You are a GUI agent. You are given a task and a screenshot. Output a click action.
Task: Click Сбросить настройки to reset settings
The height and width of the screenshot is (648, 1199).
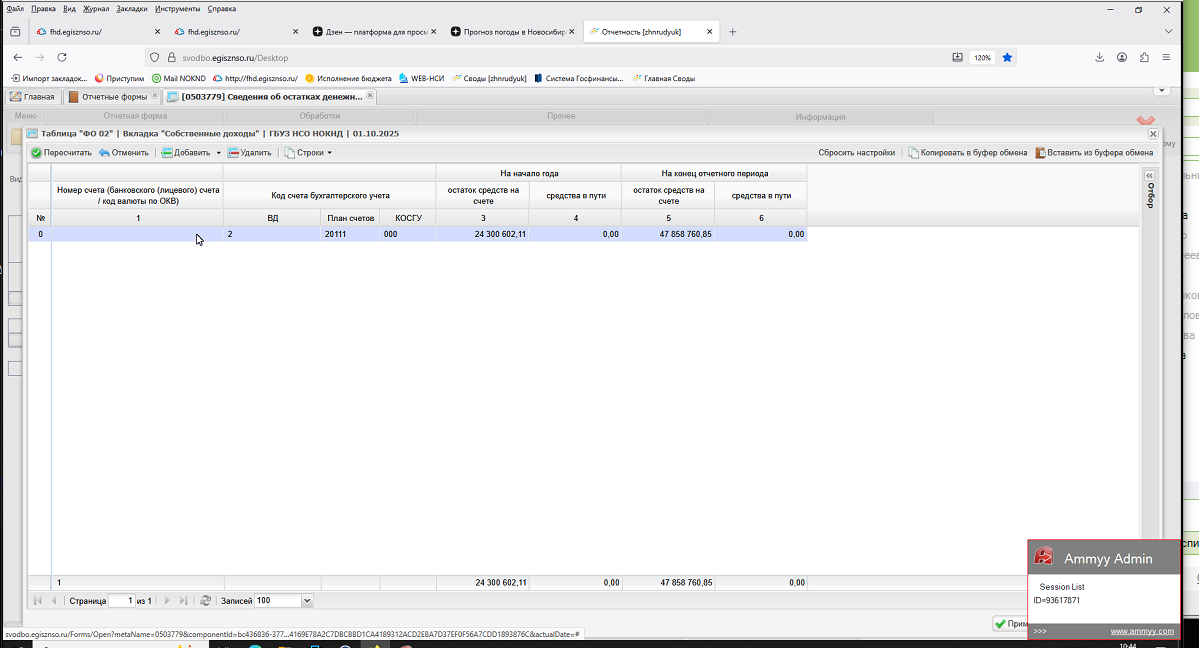[x=856, y=153]
